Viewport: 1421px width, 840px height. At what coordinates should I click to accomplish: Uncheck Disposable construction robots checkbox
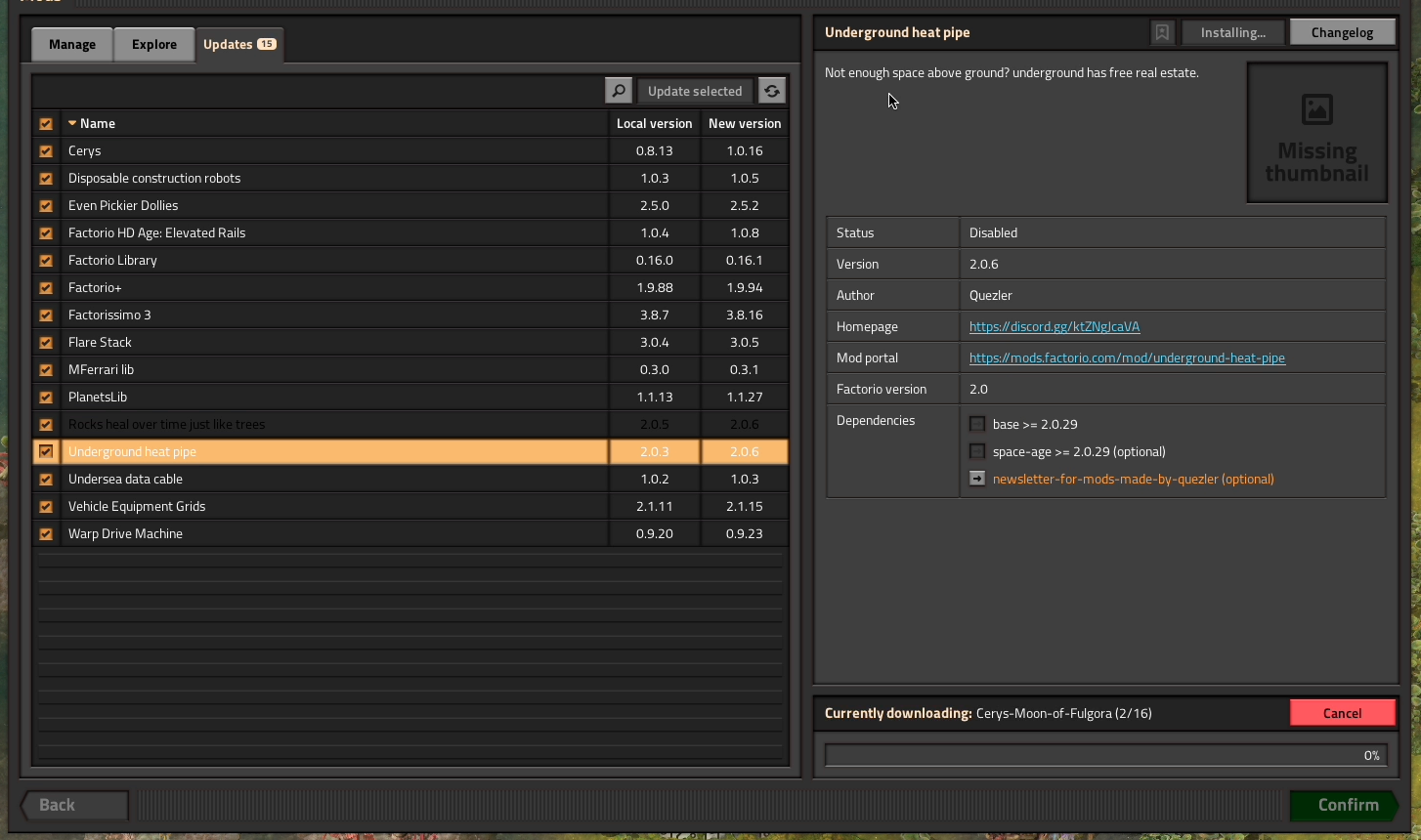46,179
